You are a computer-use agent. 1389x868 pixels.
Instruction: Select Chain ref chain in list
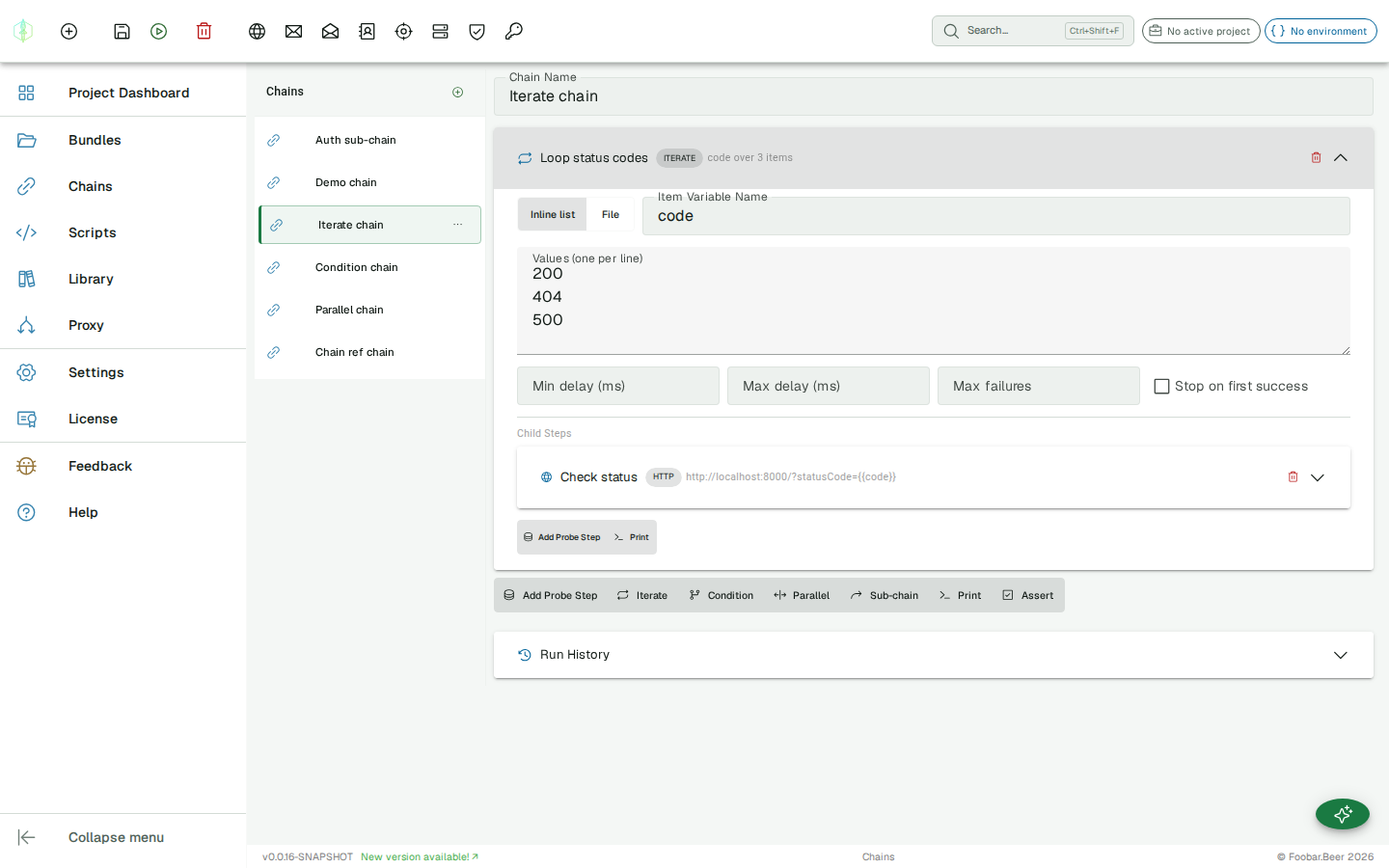point(369,352)
